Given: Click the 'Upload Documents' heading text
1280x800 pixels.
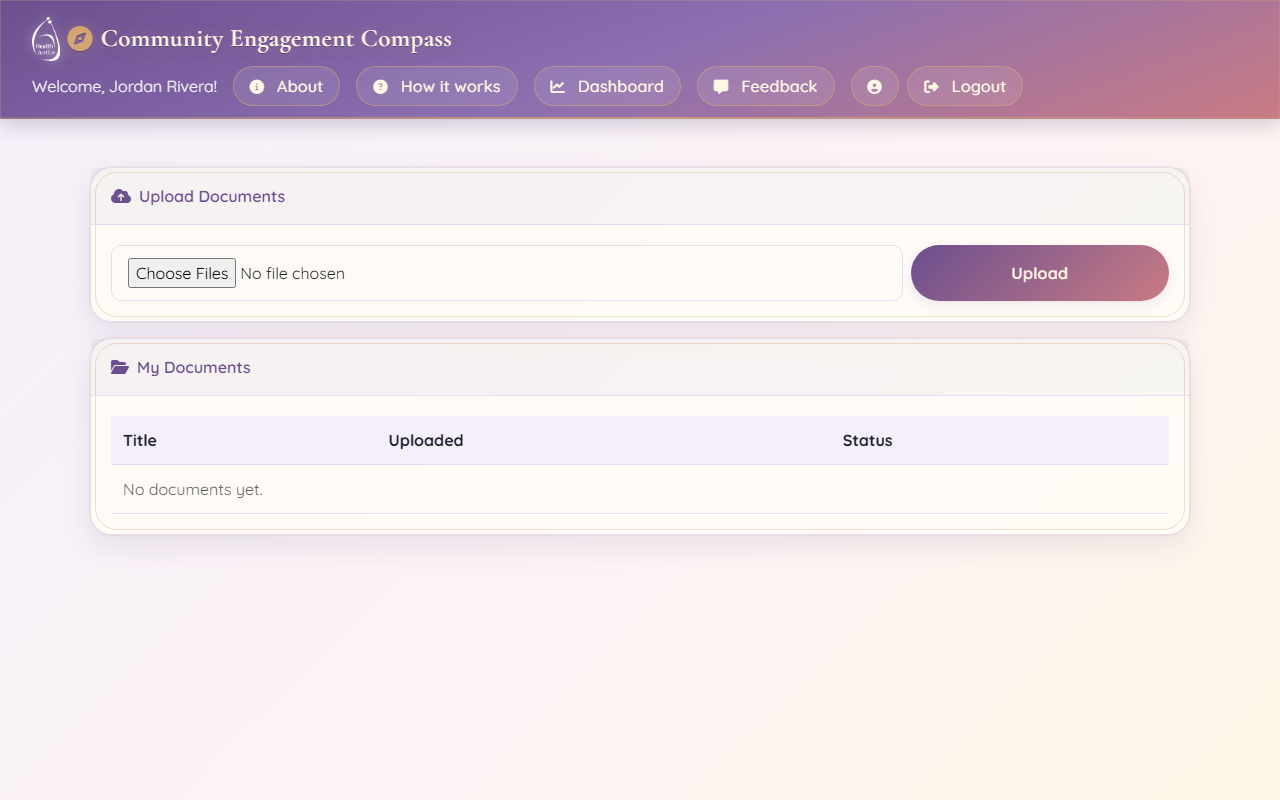Looking at the screenshot, I should 212,196.
